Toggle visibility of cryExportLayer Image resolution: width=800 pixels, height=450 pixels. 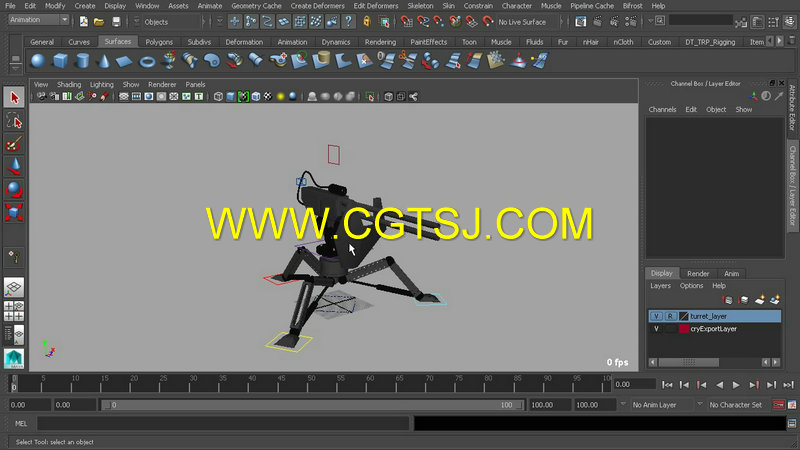coord(656,329)
